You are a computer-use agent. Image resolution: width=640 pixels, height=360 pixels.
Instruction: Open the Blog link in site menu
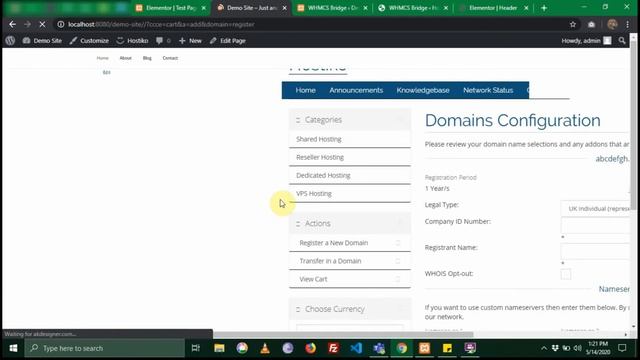[147, 58]
